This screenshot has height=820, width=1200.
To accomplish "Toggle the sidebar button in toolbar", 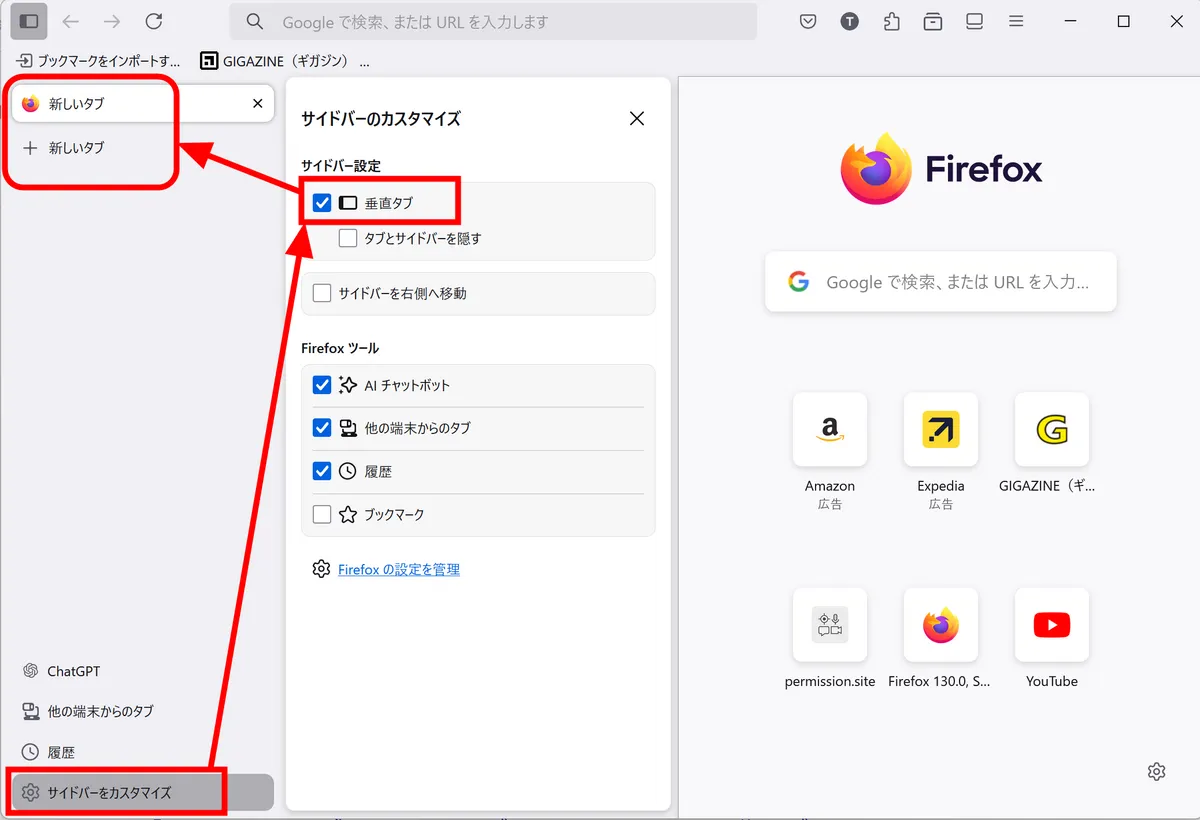I will (x=29, y=21).
